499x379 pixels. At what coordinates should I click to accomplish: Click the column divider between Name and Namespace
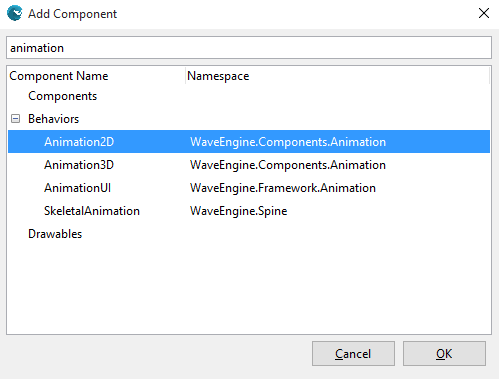click(x=186, y=76)
